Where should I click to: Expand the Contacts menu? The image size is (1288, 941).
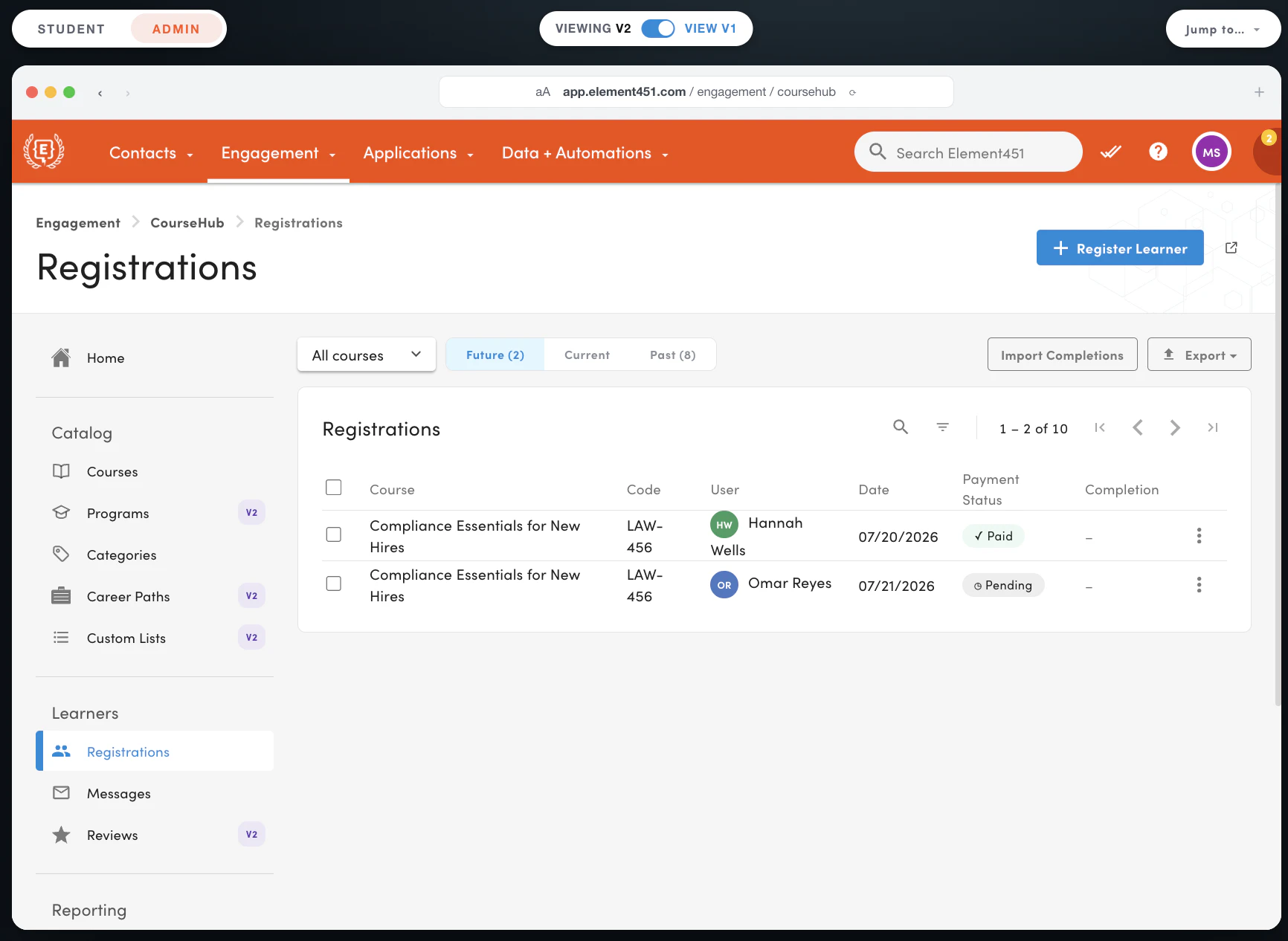coord(151,153)
